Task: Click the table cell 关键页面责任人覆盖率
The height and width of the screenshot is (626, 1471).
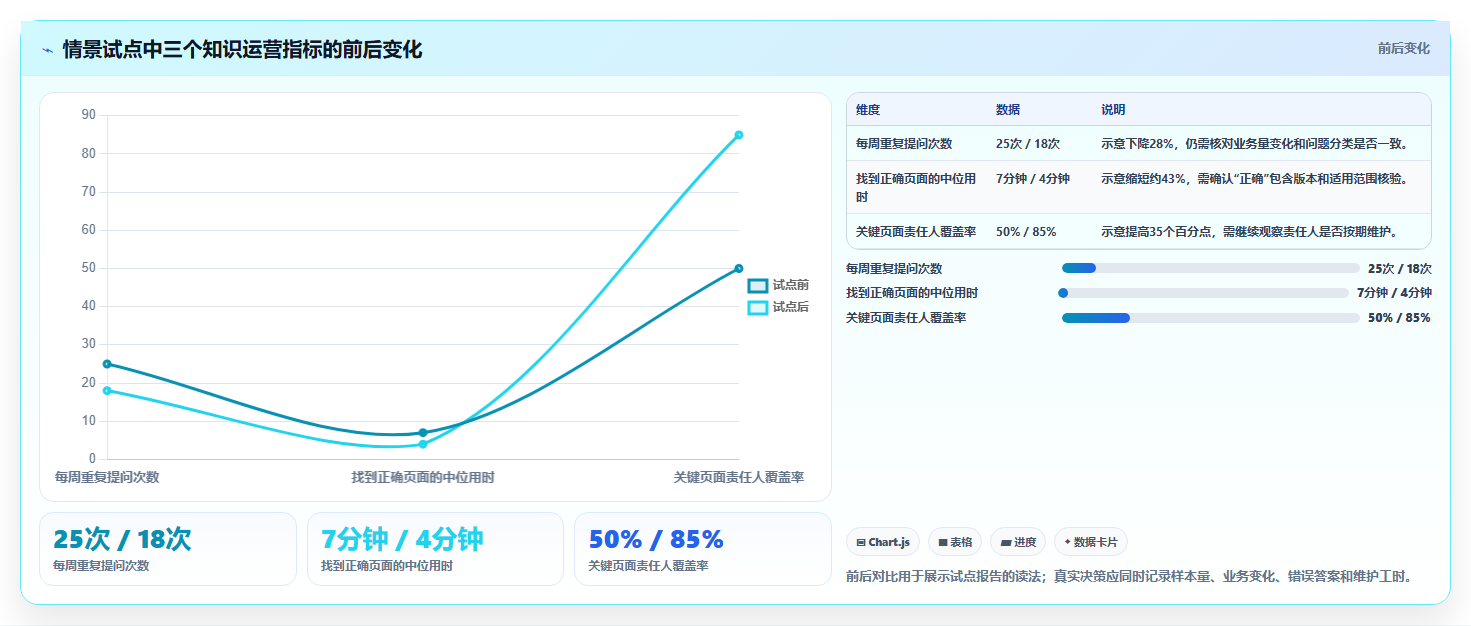Action: tap(916, 232)
